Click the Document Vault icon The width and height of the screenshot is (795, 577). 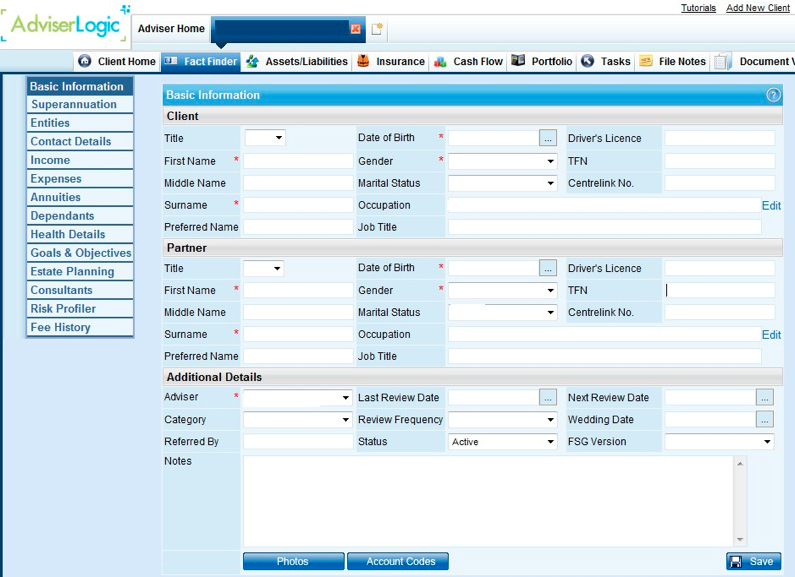pos(722,61)
